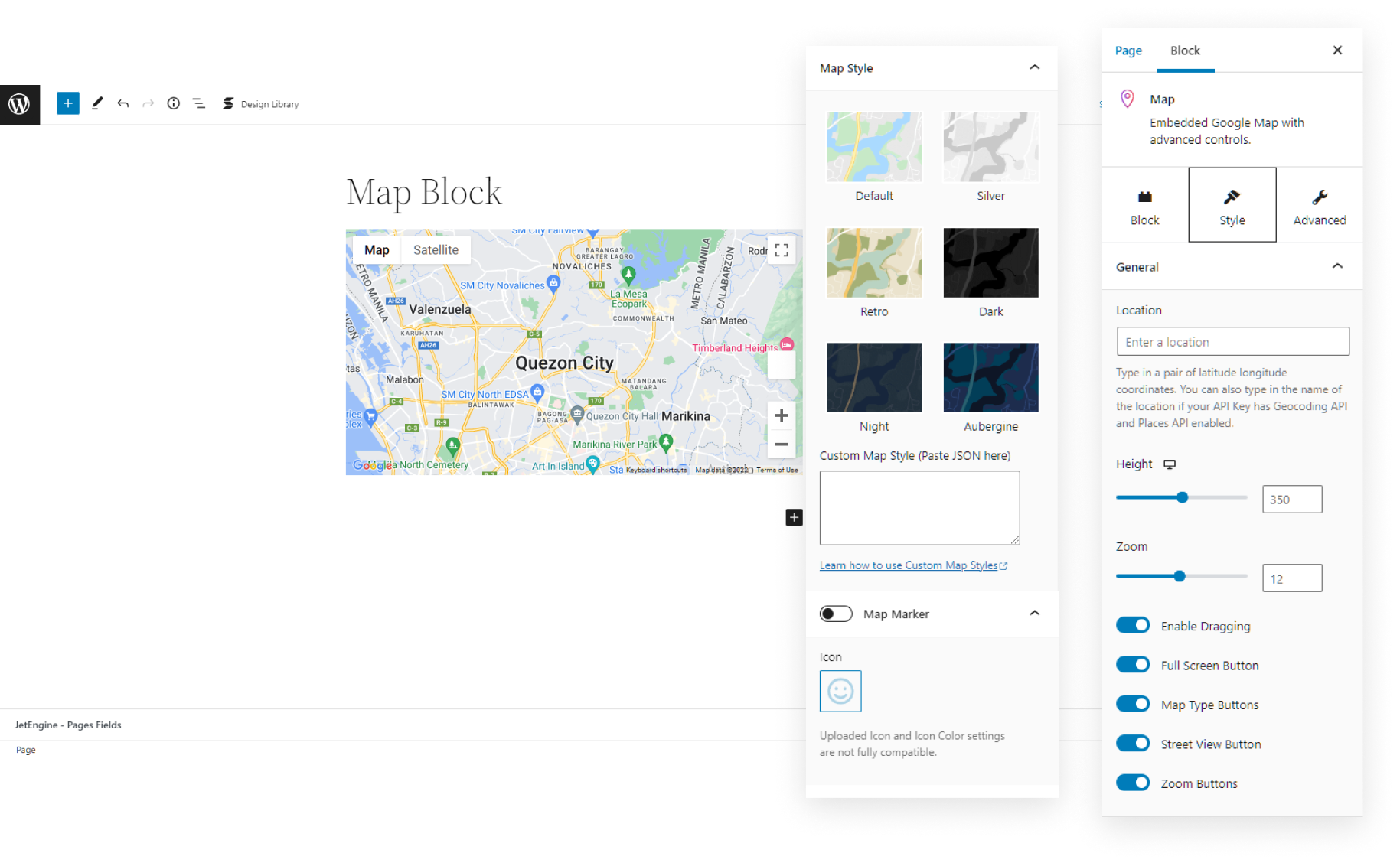Click the WordPress logo icon

tap(19, 104)
